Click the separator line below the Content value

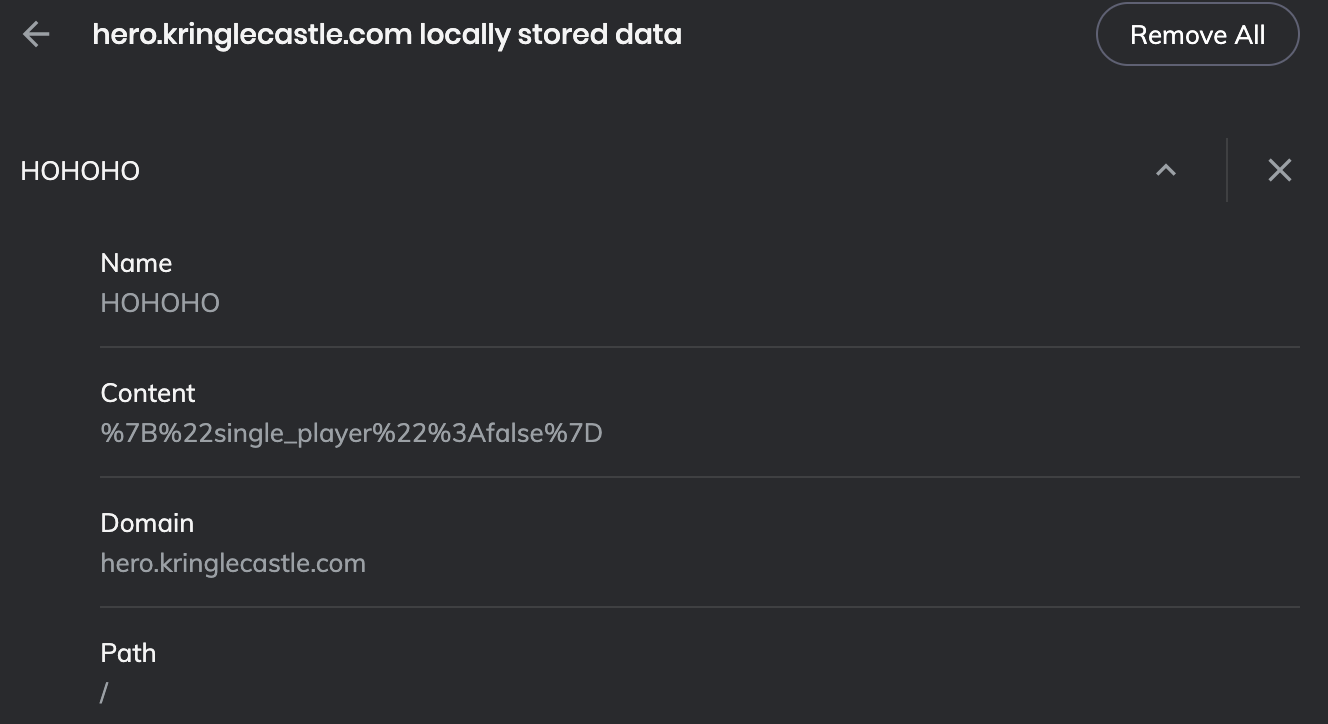pyautogui.click(x=700, y=477)
